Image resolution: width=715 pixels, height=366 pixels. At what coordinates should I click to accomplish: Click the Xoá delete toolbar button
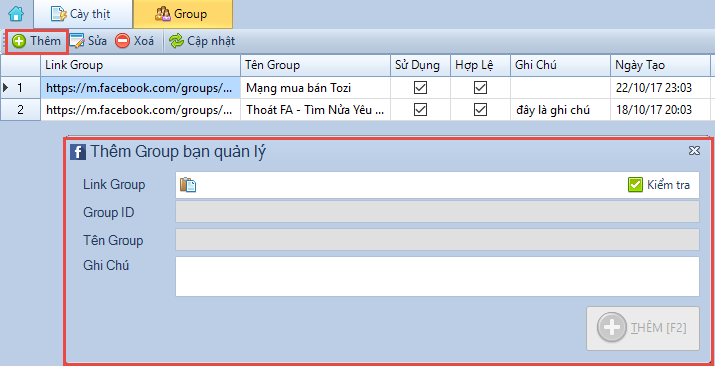tap(134, 41)
